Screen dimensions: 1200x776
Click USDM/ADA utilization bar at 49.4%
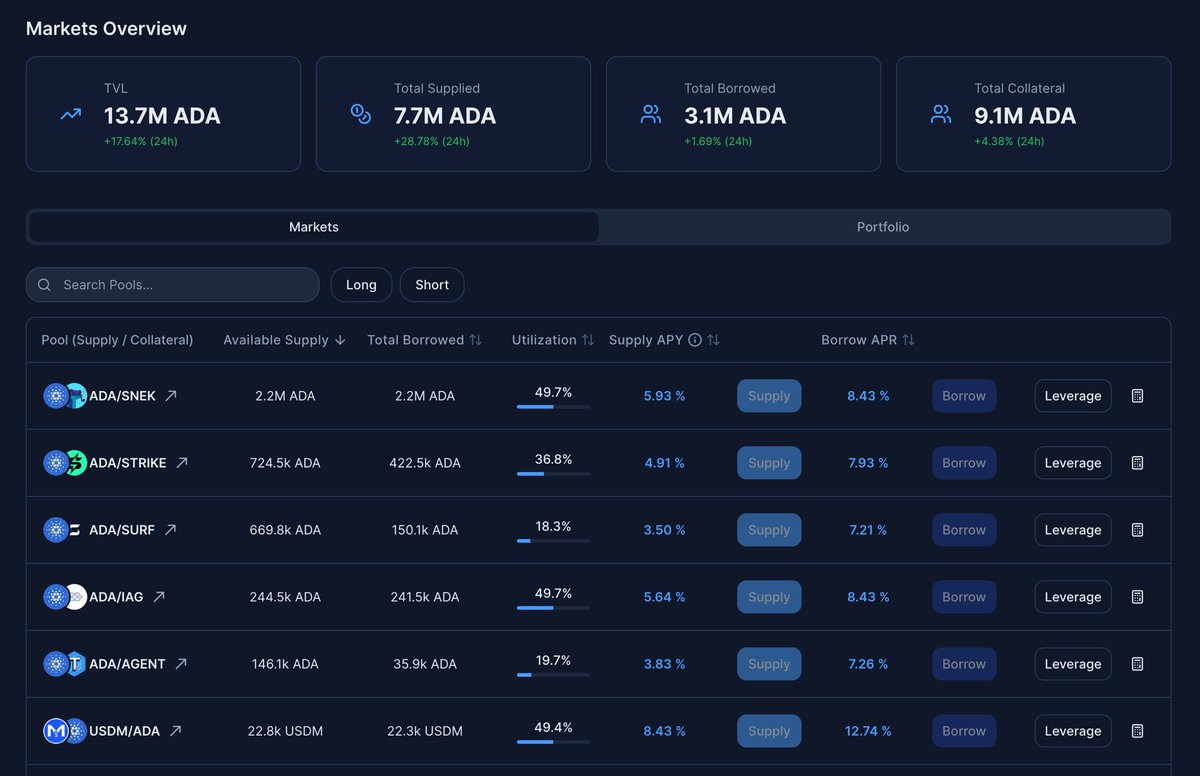[x=553, y=742]
